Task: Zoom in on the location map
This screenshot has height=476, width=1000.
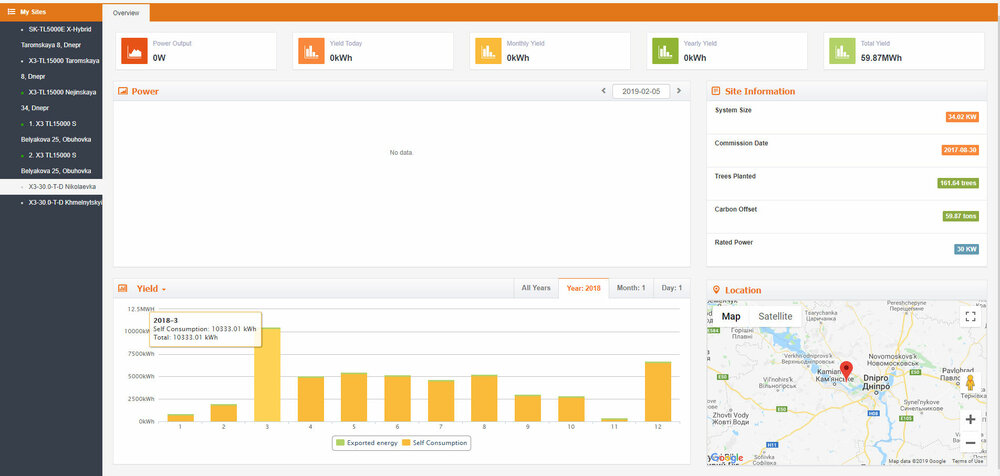Action: 969,420
